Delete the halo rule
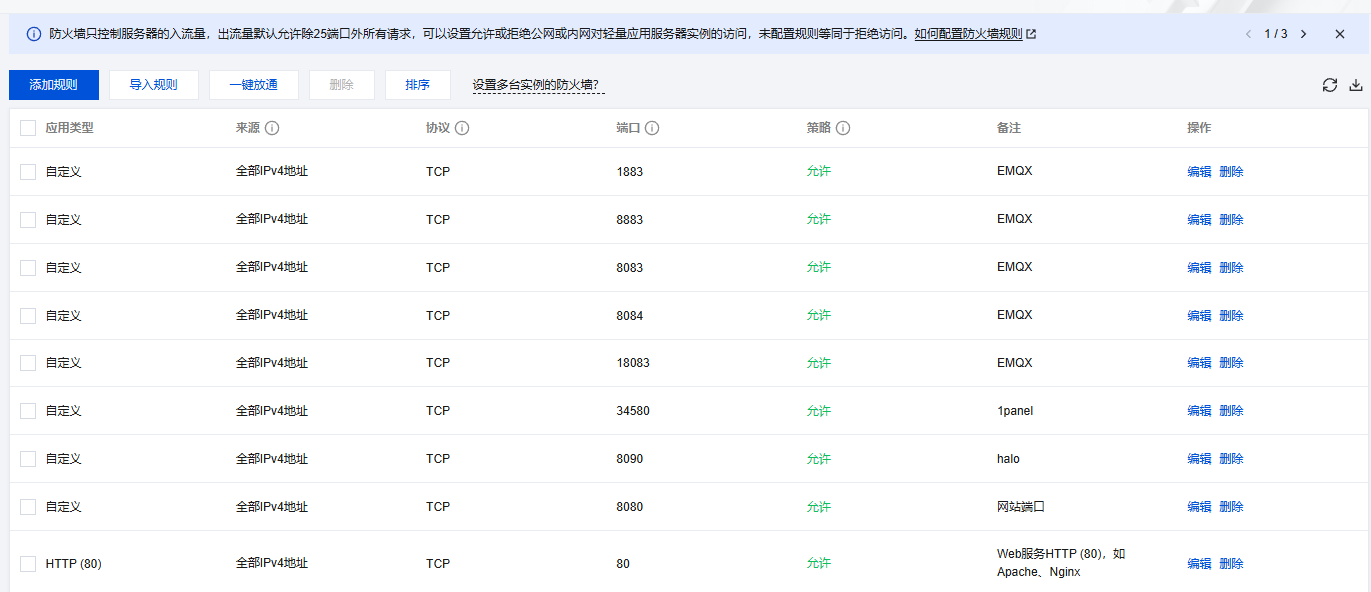Image resolution: width=1371 pixels, height=592 pixels. point(1231,459)
